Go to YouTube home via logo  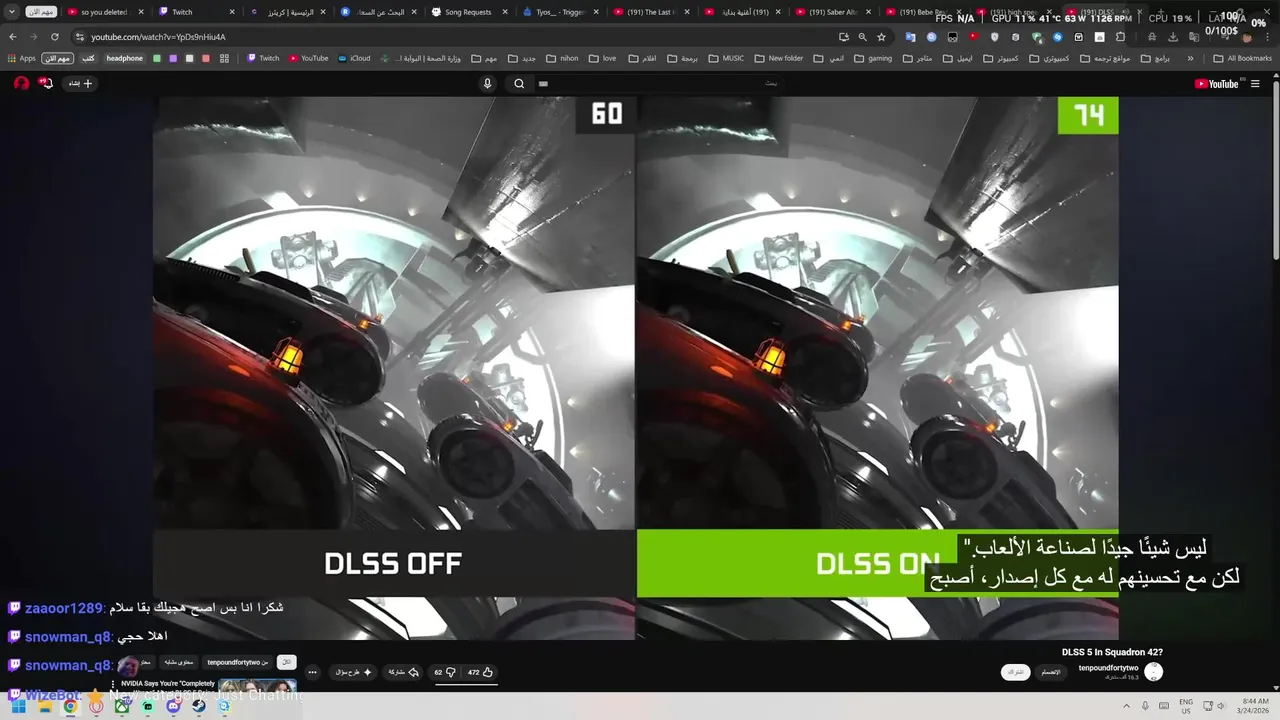click(x=1216, y=84)
